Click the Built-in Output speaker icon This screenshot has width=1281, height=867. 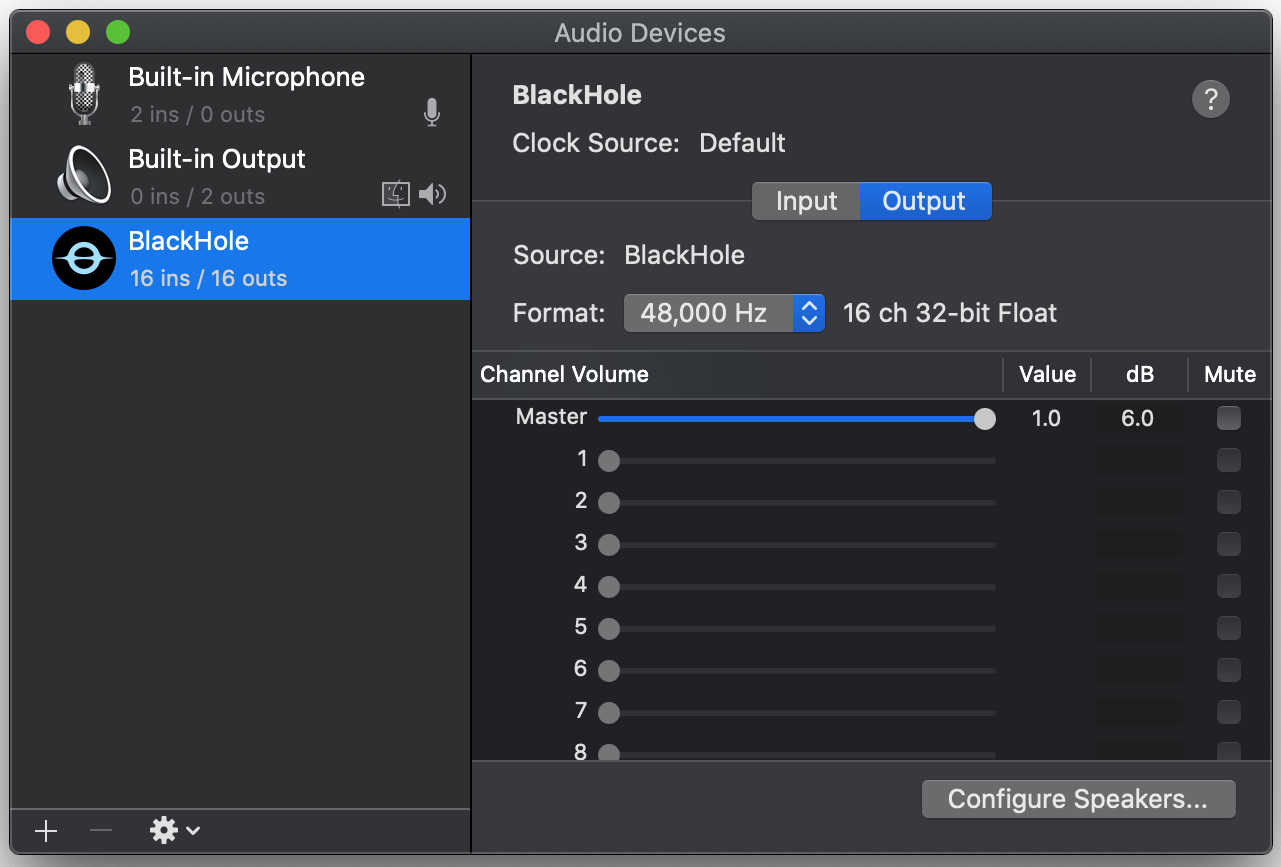coord(85,176)
